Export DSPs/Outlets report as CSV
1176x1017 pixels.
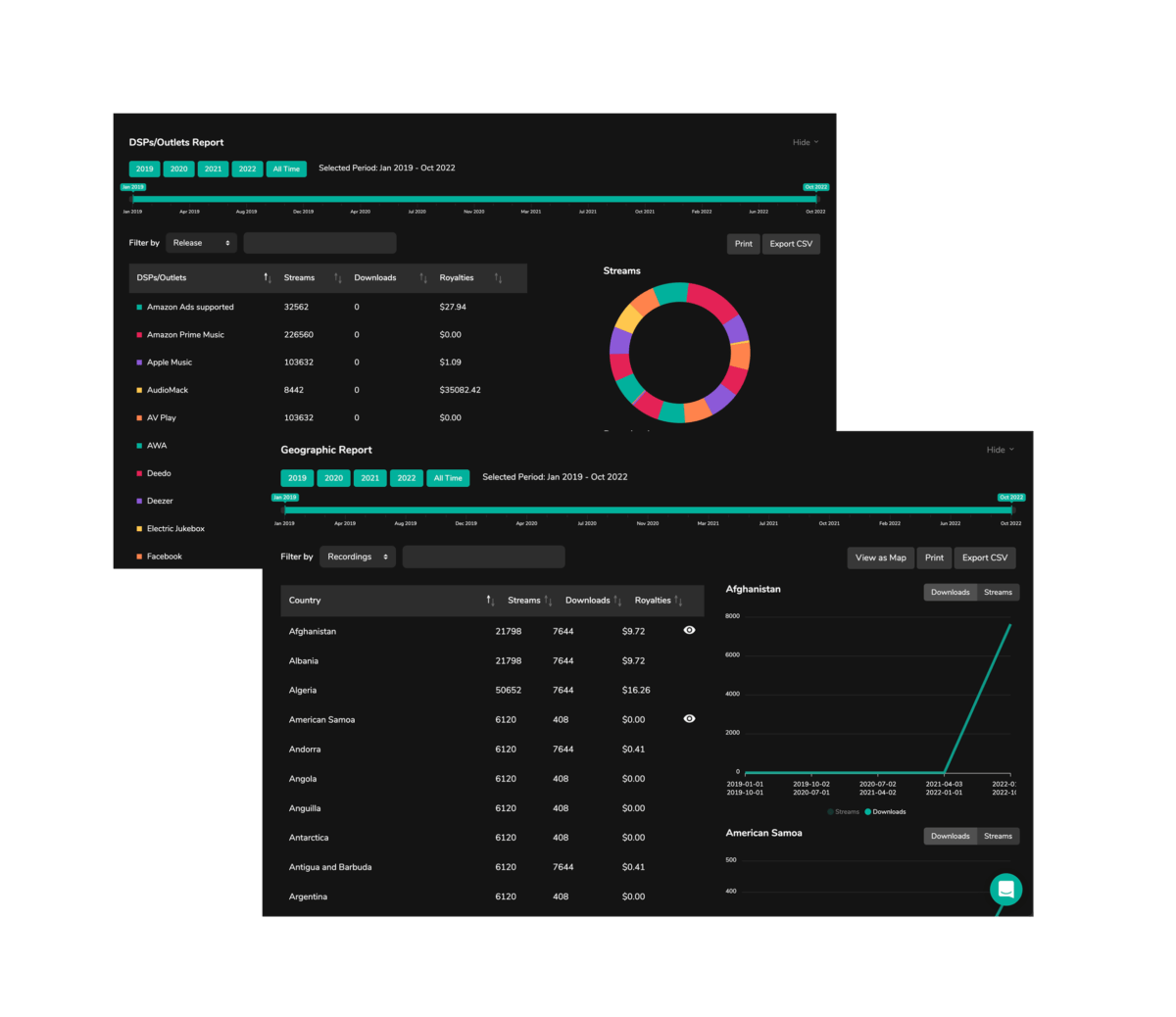(791, 244)
